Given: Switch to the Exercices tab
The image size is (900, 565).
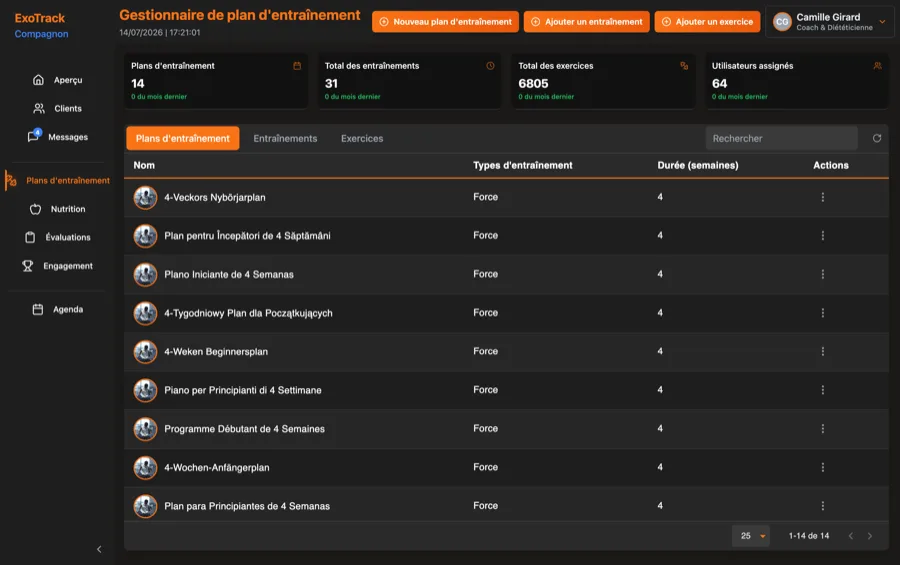Looking at the screenshot, I should (362, 138).
